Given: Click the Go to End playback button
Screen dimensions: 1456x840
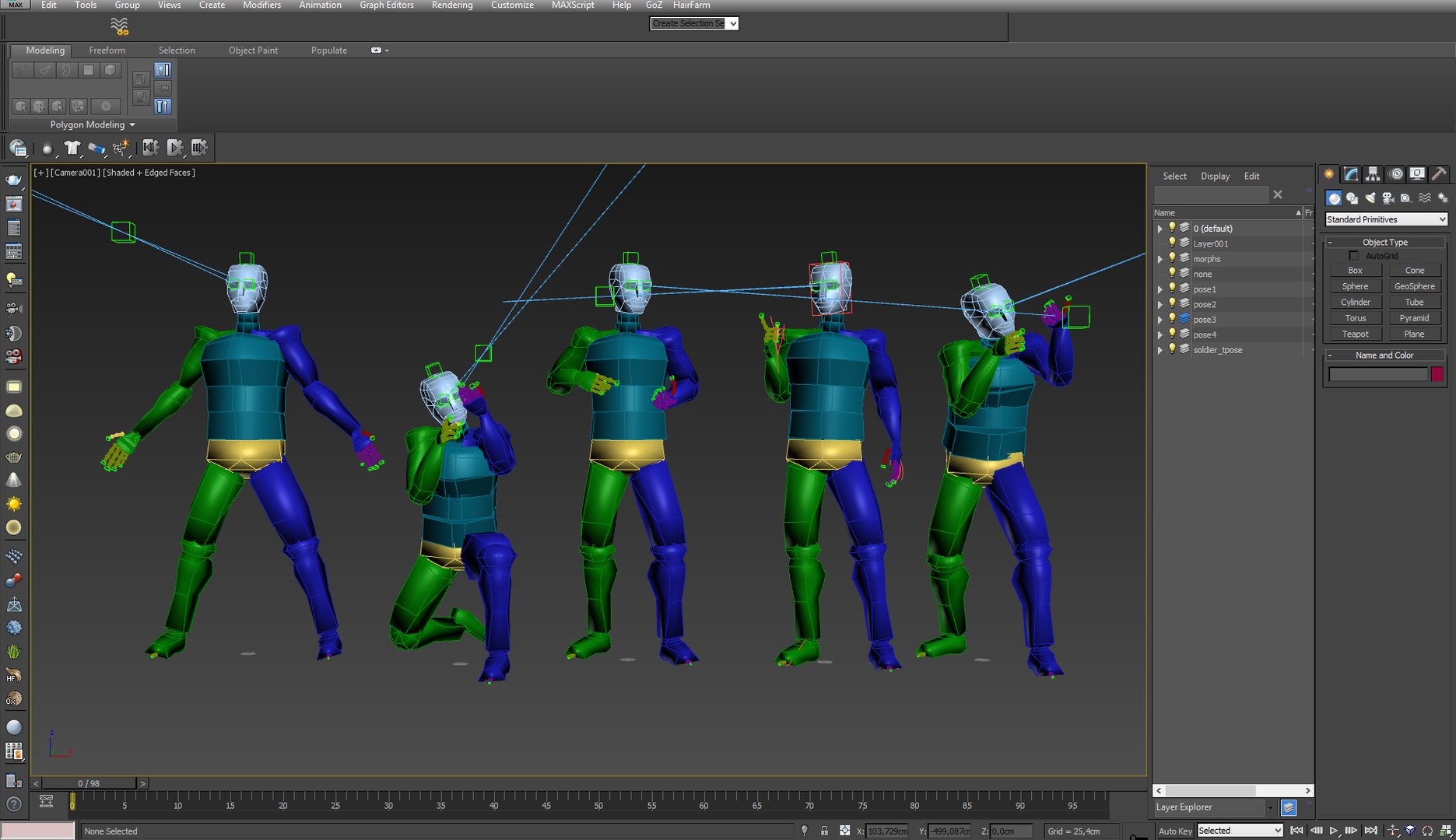Looking at the screenshot, I should [x=1371, y=831].
